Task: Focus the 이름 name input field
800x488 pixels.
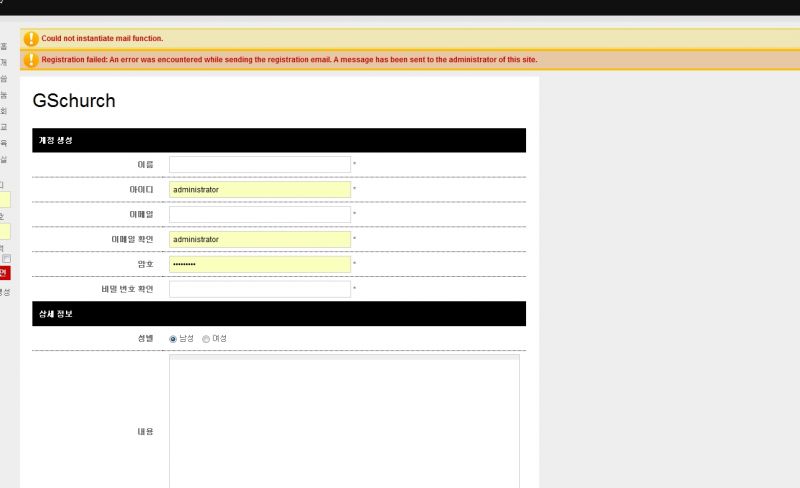Action: pos(260,164)
